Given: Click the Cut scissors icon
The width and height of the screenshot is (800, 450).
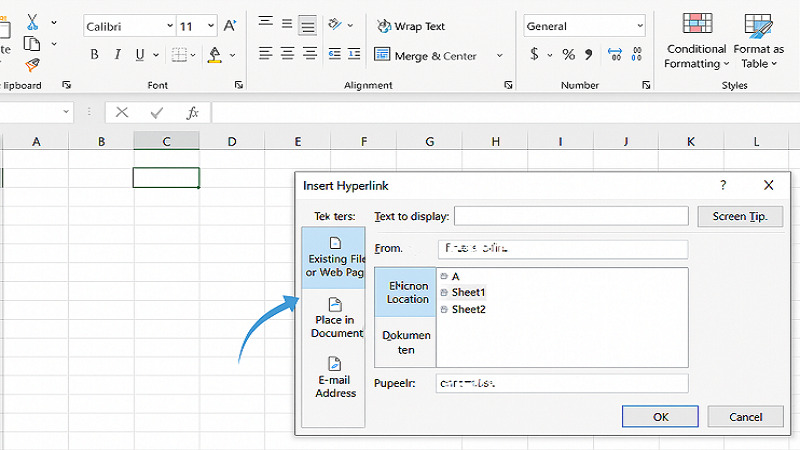Looking at the screenshot, I should [32, 21].
